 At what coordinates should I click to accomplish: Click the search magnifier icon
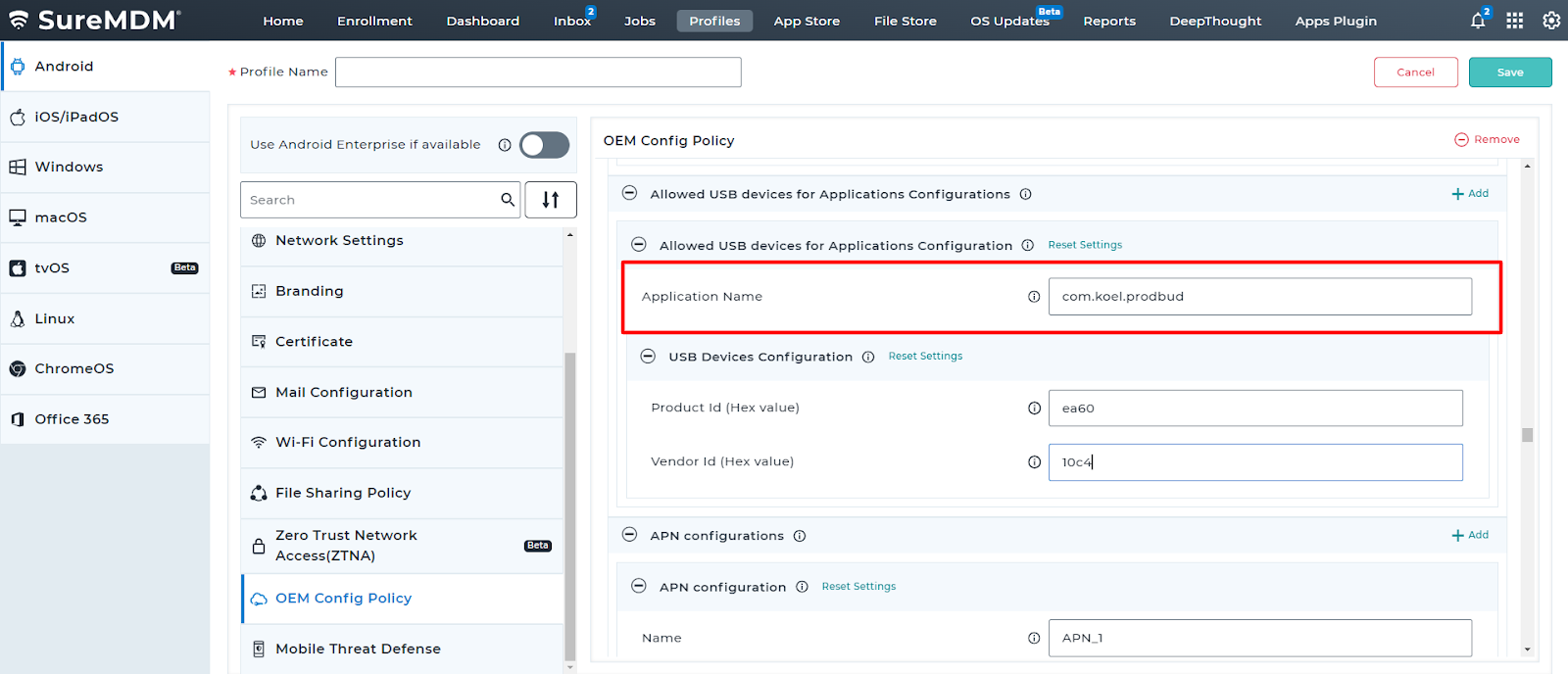click(x=508, y=200)
